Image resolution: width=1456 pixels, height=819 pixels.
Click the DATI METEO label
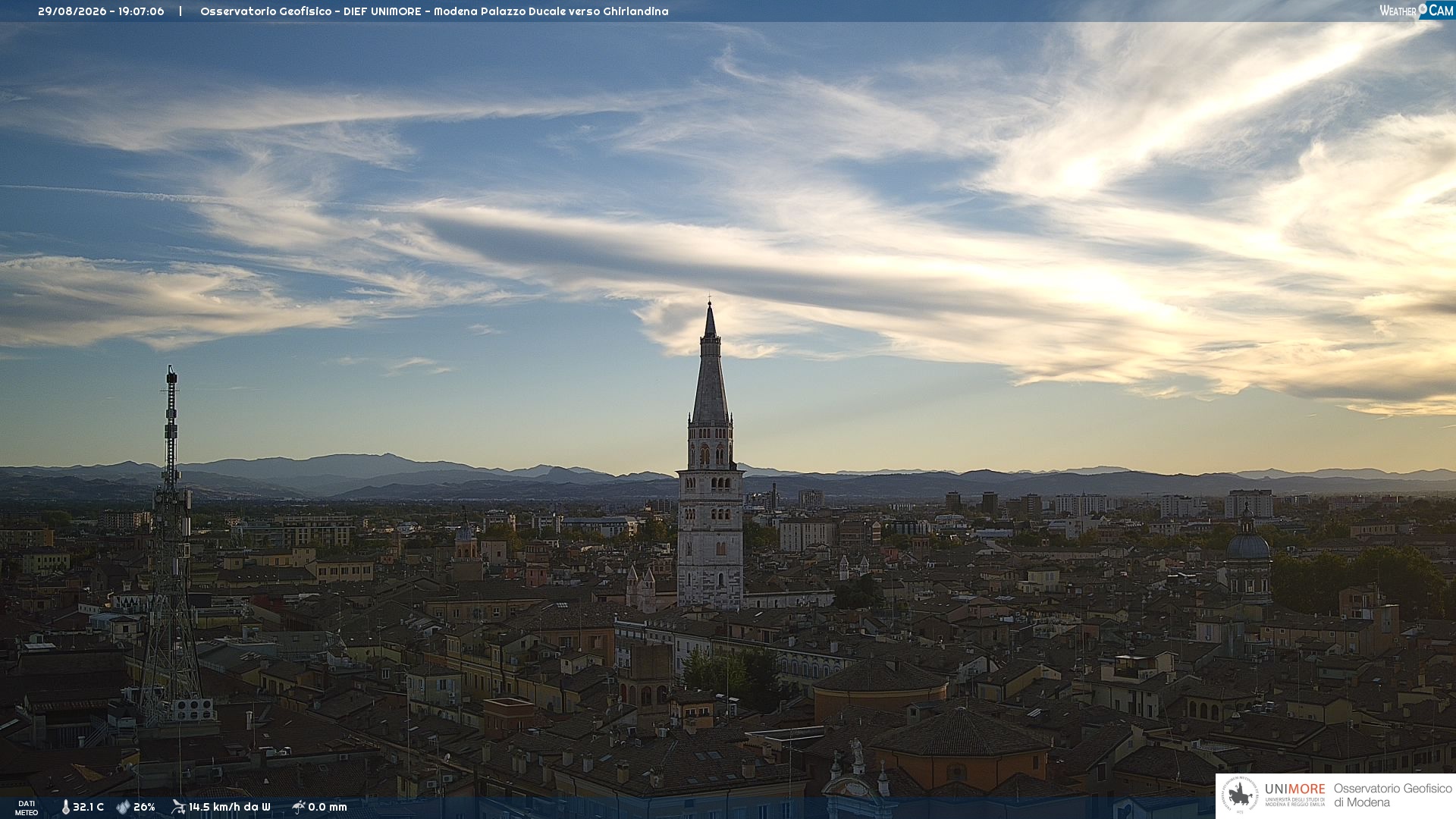[x=27, y=808]
